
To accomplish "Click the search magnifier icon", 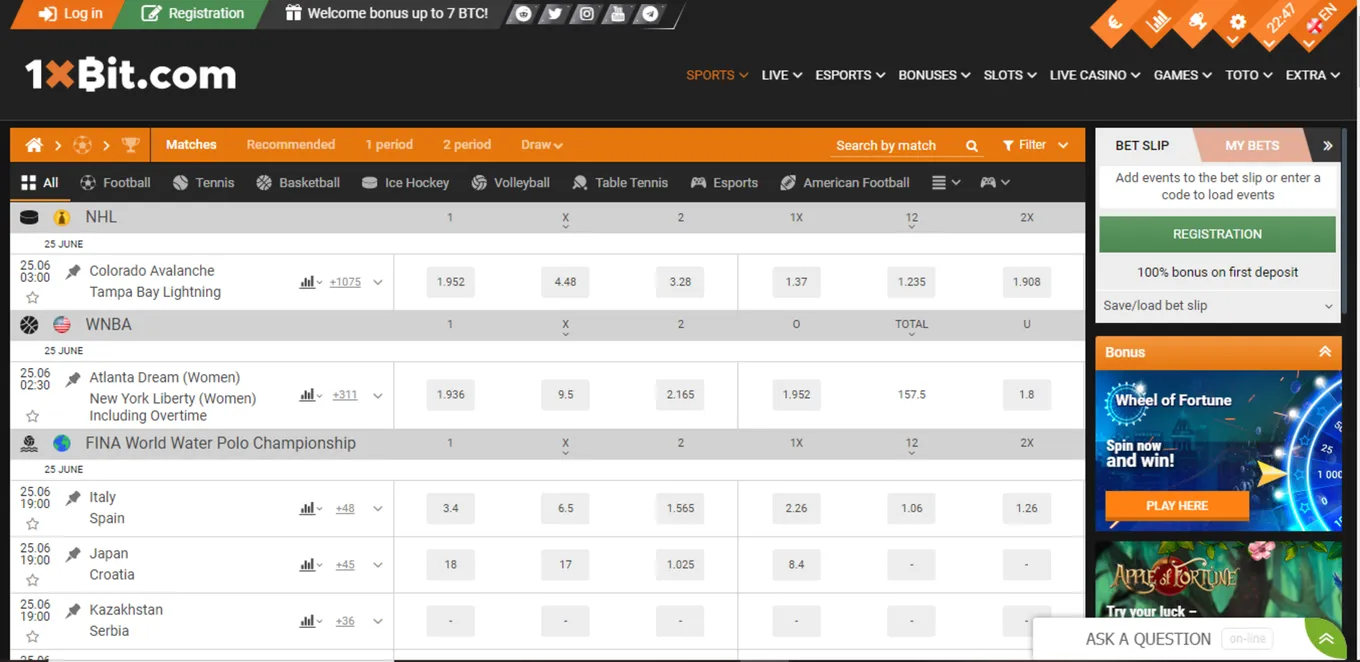I will (x=971, y=146).
